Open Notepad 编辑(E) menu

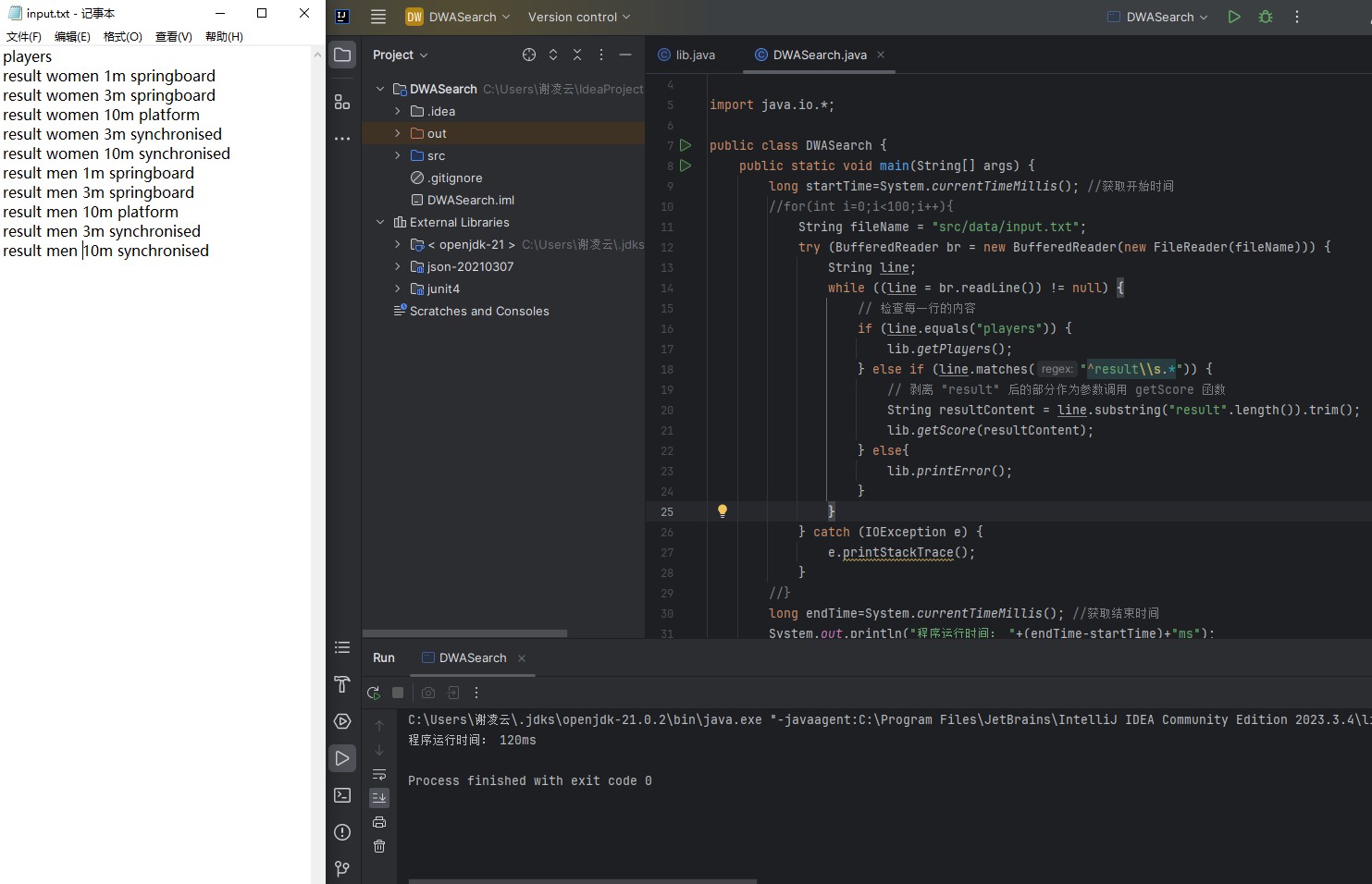[72, 36]
